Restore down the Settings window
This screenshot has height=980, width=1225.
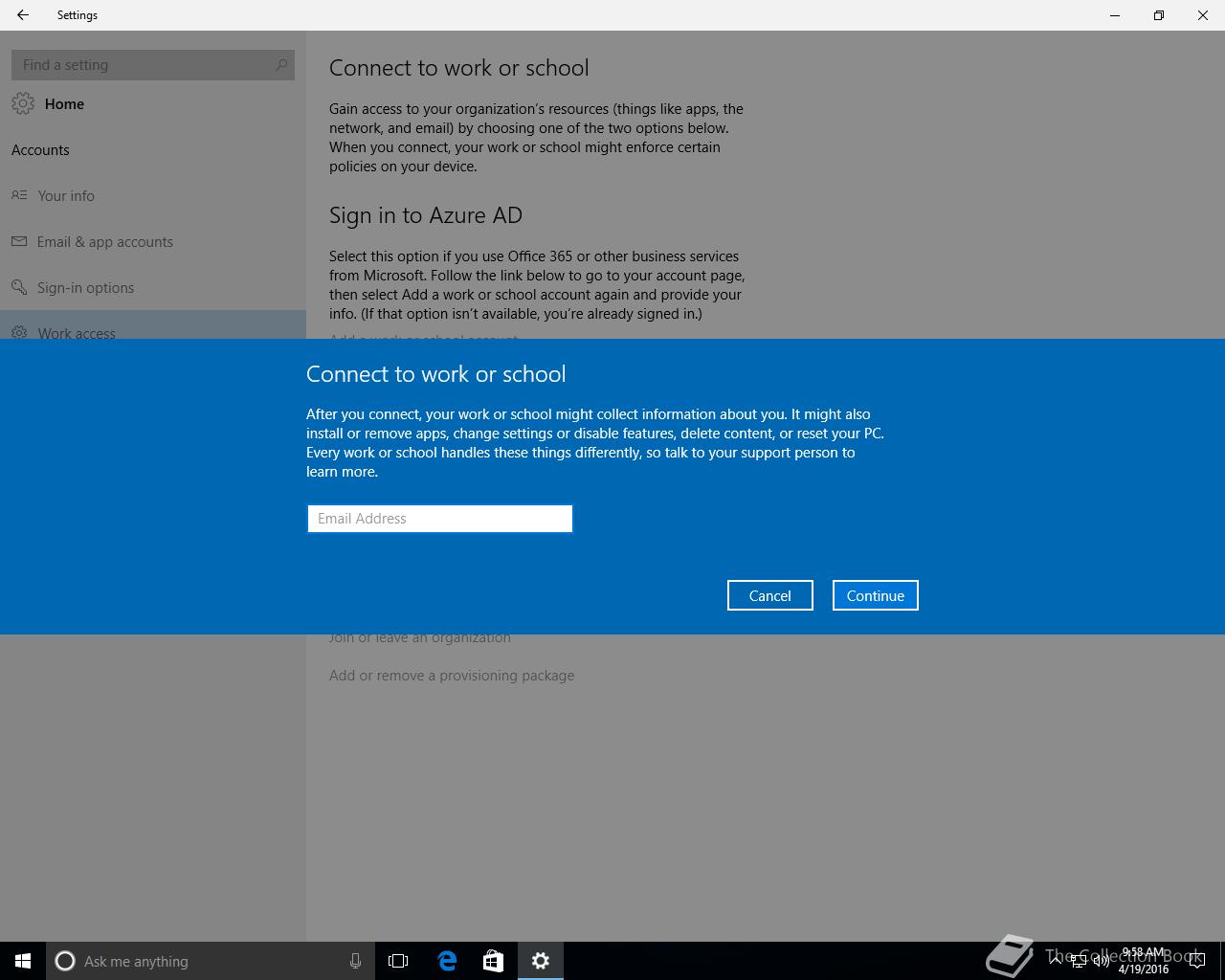tap(1159, 15)
